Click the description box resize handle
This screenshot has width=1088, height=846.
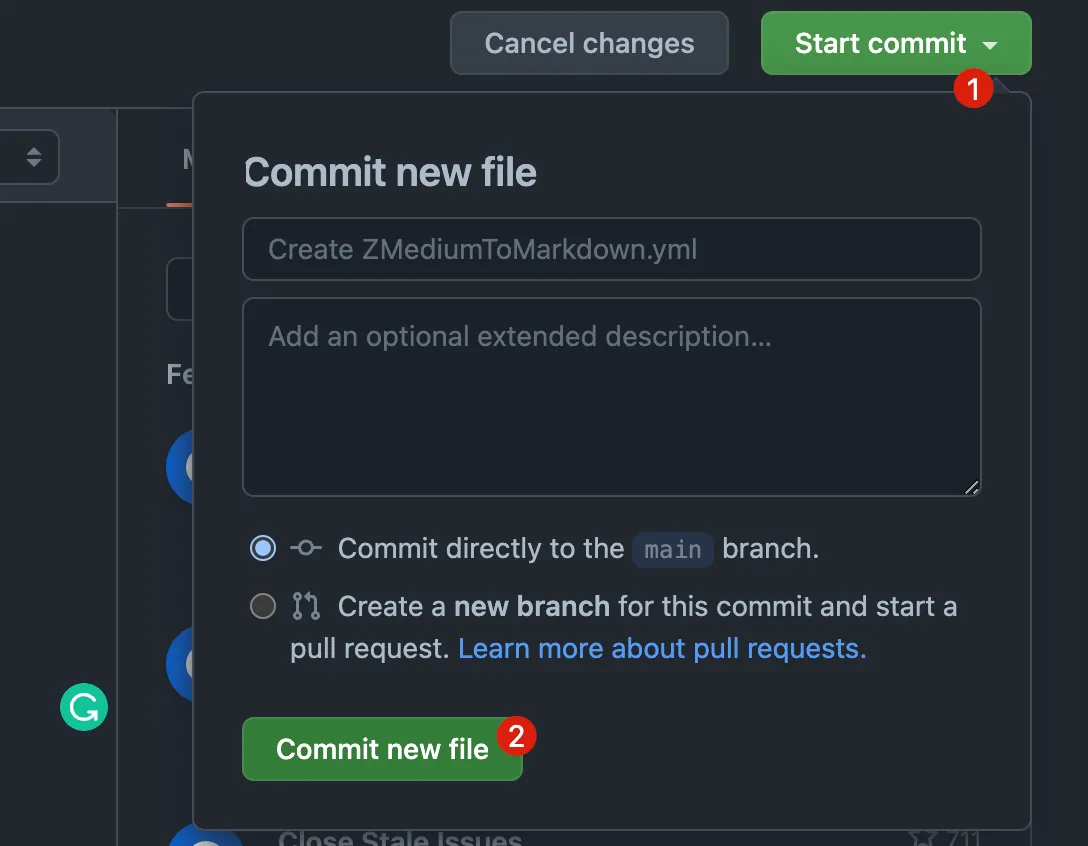972,487
